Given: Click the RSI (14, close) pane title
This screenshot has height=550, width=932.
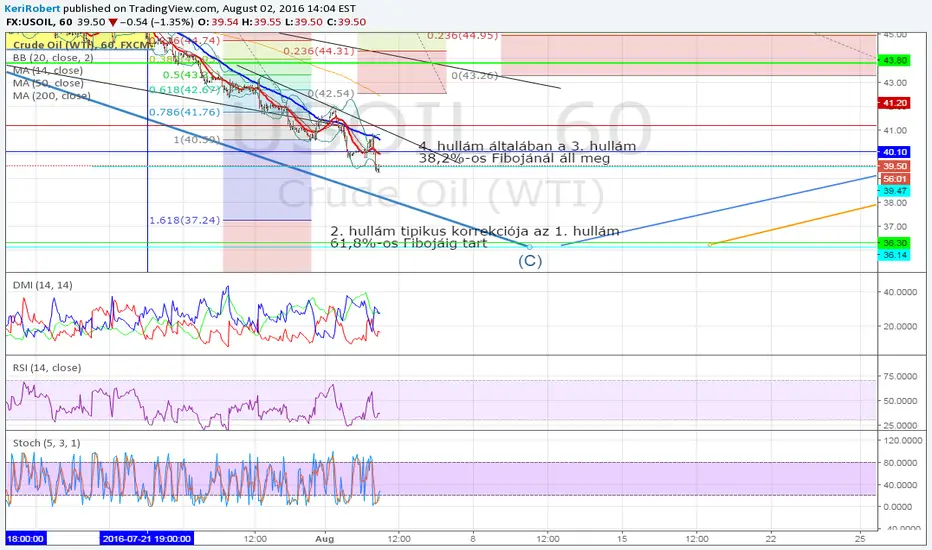Looking at the screenshot, I should pos(47,367).
